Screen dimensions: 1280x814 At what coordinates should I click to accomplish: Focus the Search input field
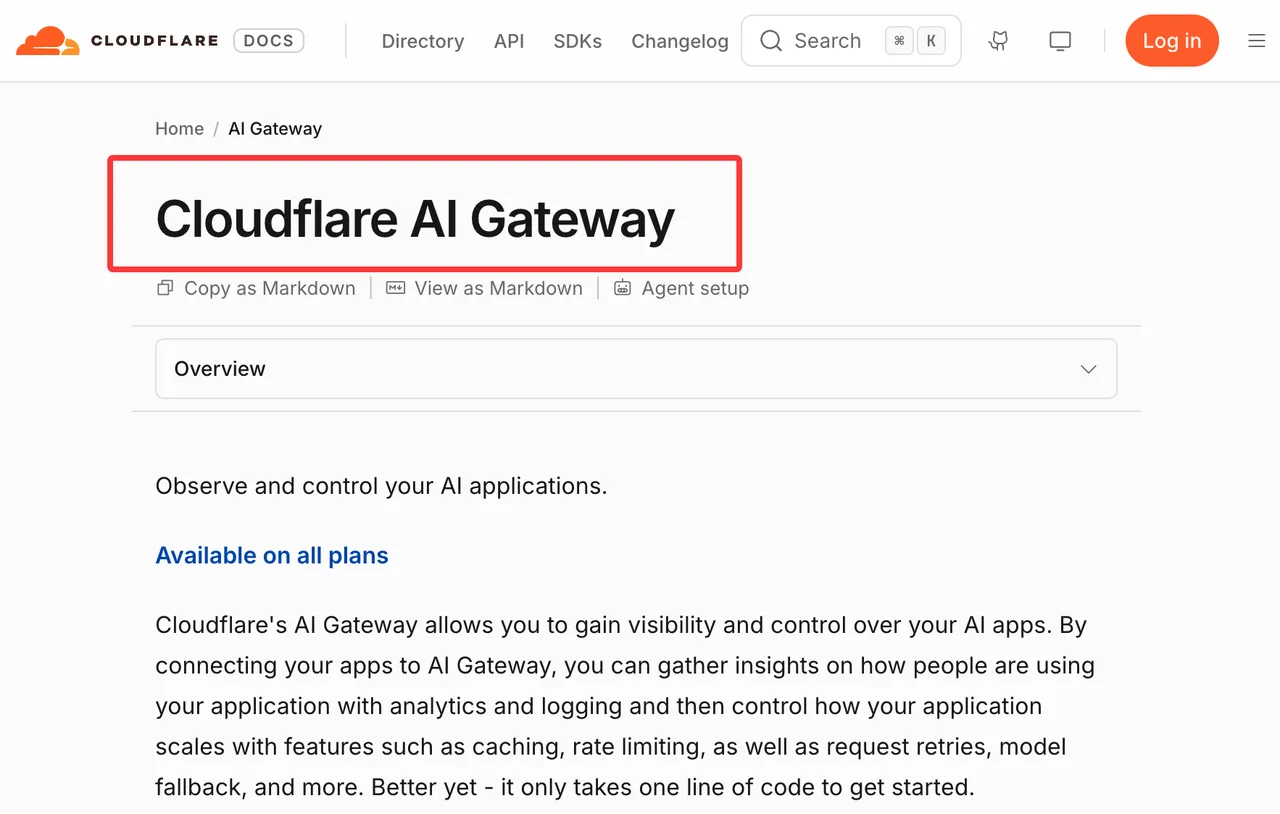click(x=851, y=41)
